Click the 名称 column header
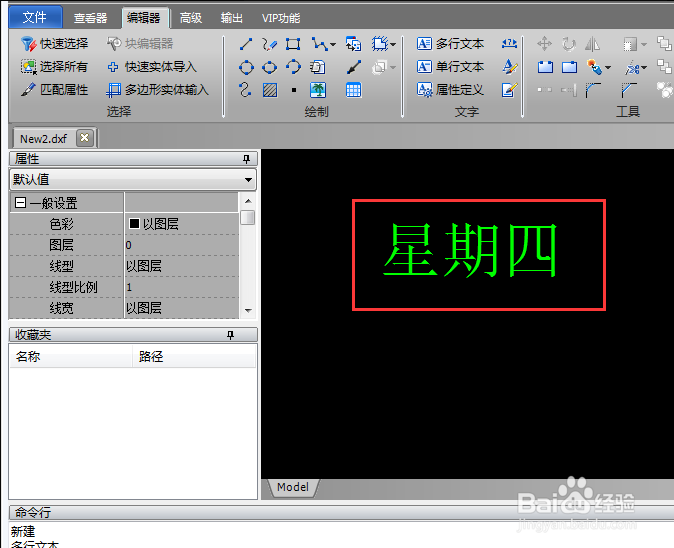Screen dimensions: 674x548 click(x=70, y=356)
